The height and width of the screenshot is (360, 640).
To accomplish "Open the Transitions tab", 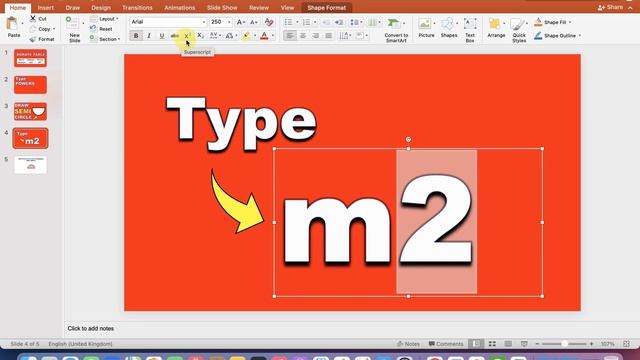I will click(137, 7).
